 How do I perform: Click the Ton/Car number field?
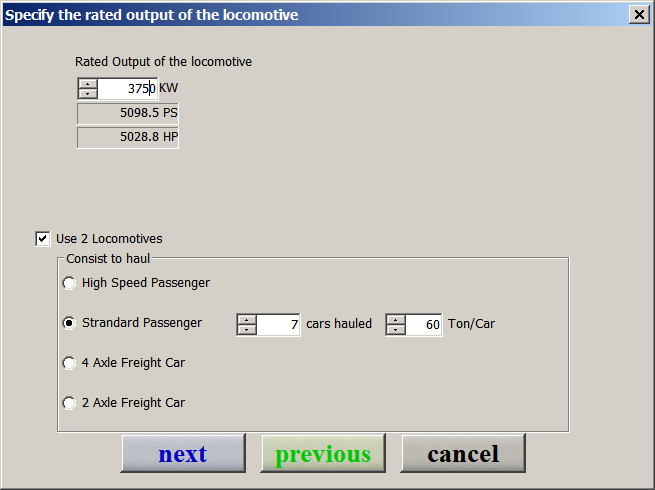424,325
